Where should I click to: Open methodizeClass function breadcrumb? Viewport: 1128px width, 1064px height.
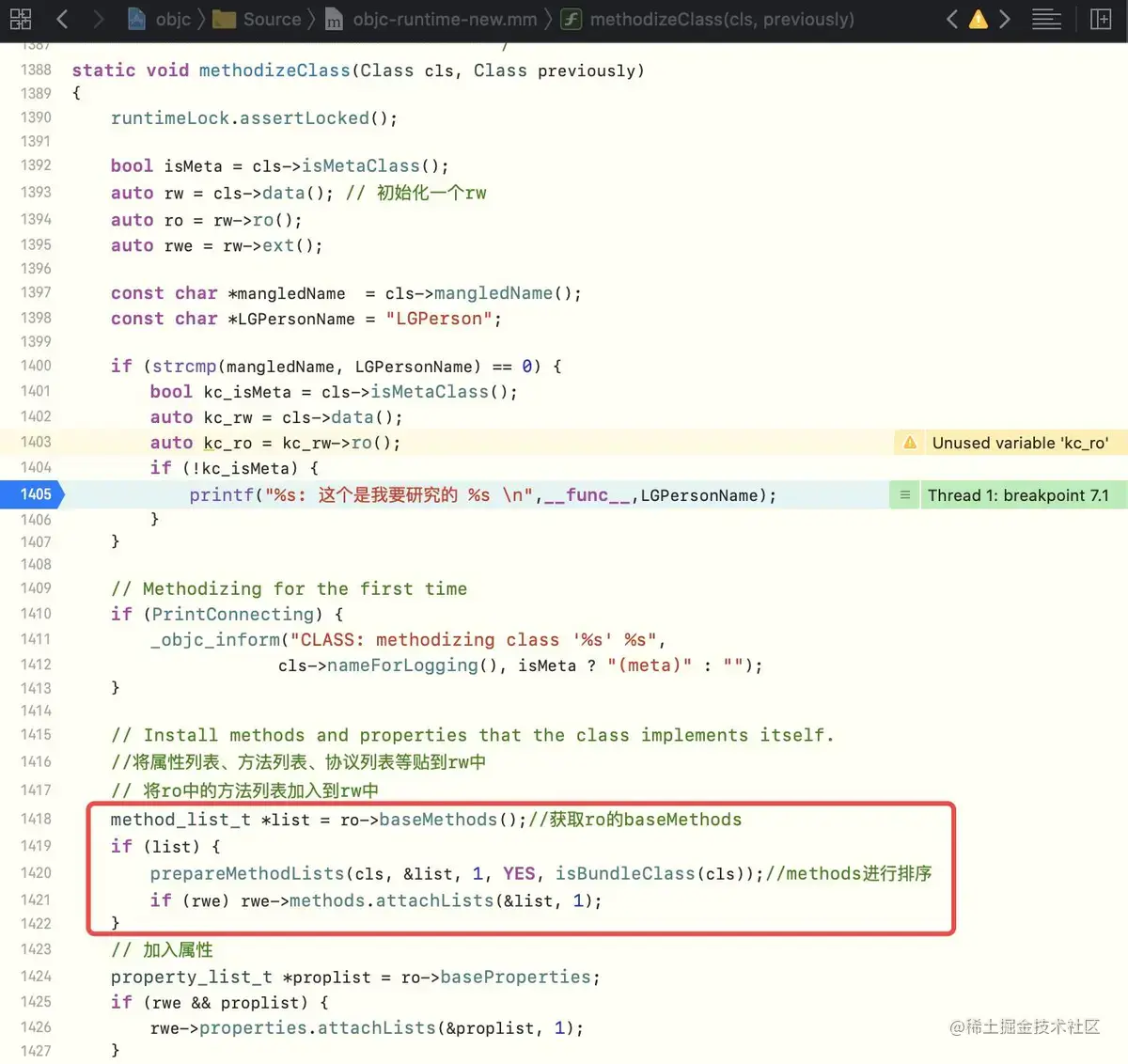pos(708,19)
